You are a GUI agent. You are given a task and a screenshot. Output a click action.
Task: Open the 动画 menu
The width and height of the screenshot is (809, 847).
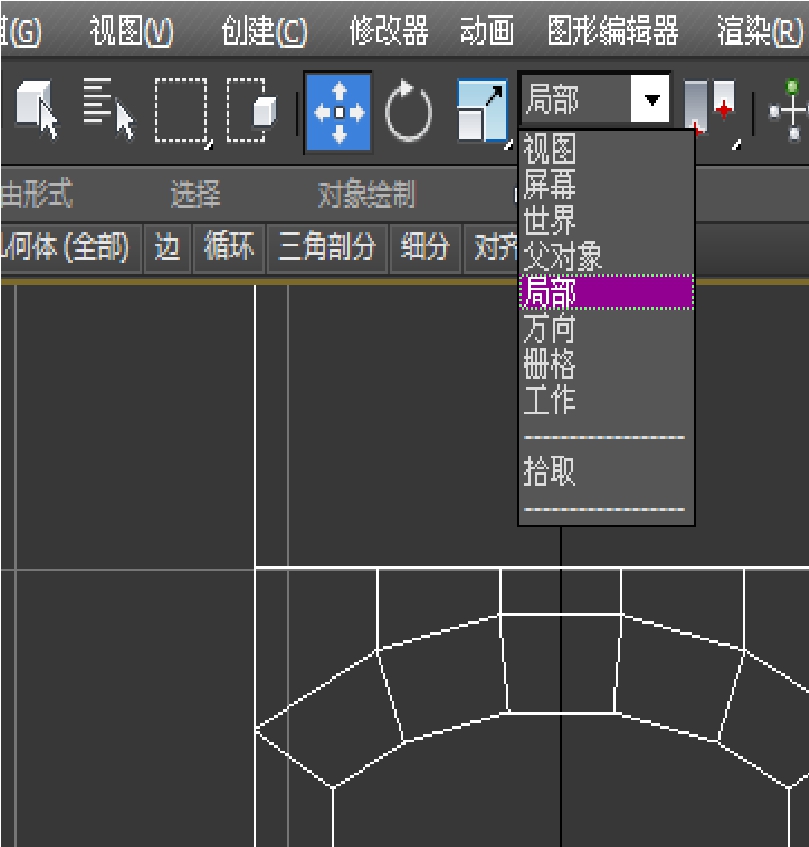tap(487, 31)
